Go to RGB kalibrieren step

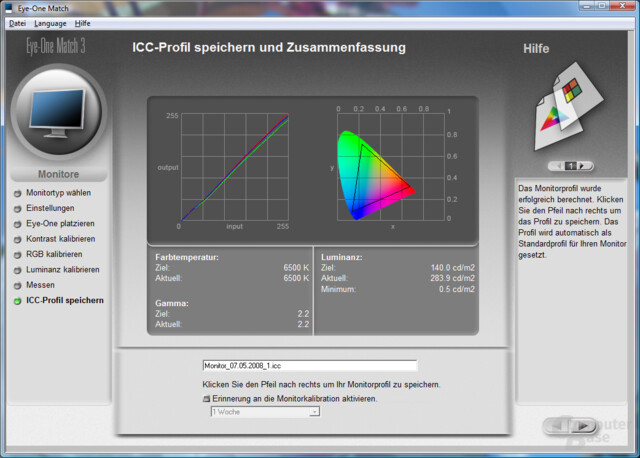click(x=54, y=254)
